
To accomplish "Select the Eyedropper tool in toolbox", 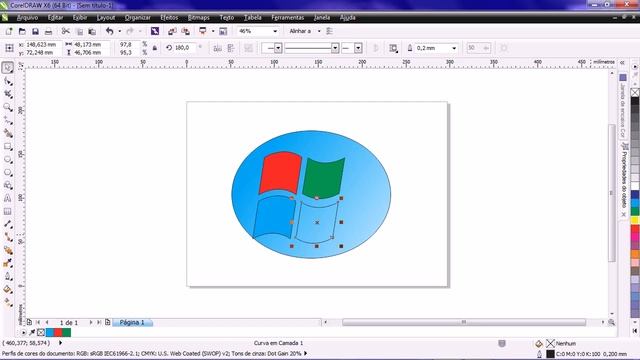I will (x=8, y=263).
